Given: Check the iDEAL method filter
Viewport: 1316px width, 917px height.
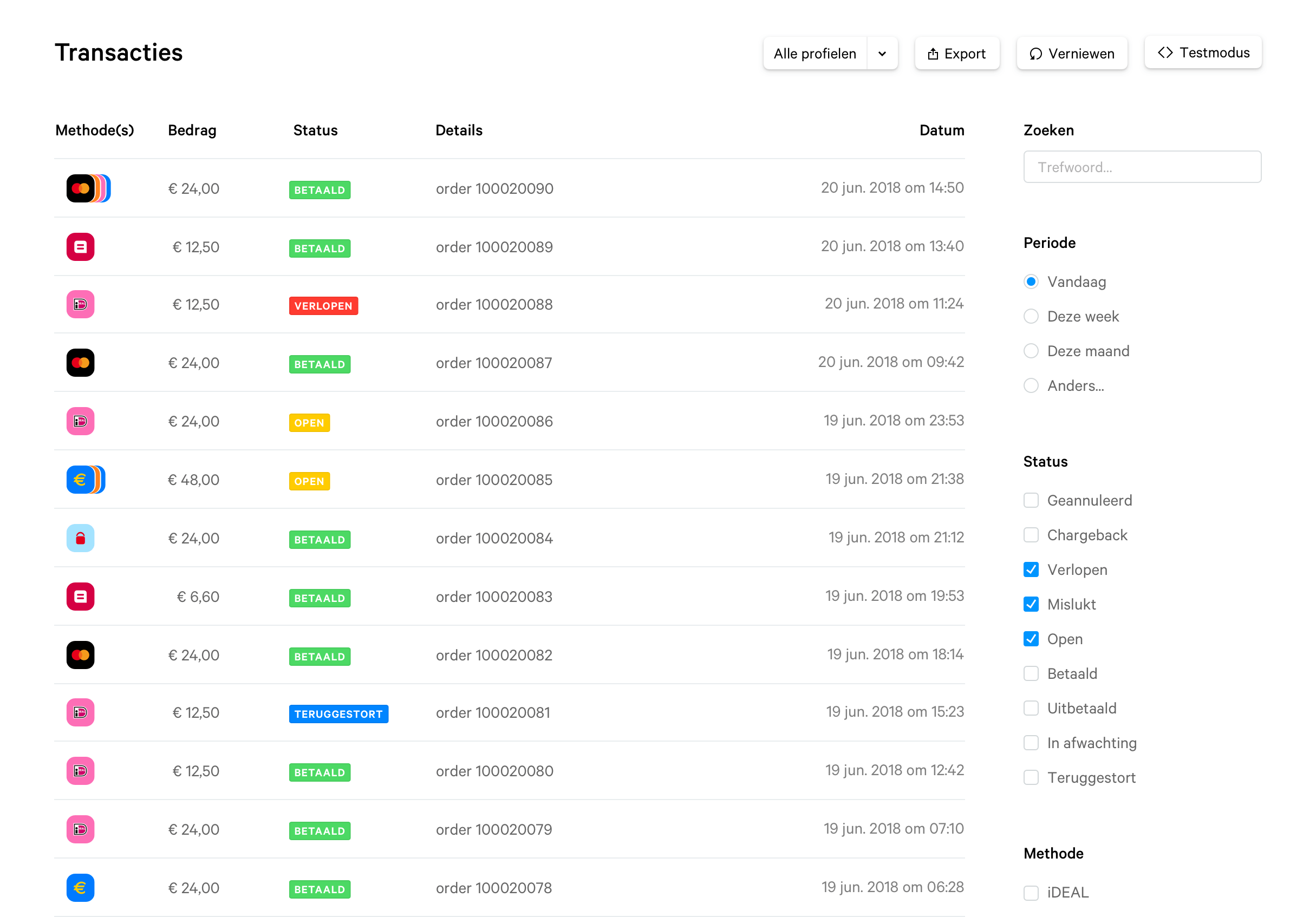Looking at the screenshot, I should point(1031,893).
